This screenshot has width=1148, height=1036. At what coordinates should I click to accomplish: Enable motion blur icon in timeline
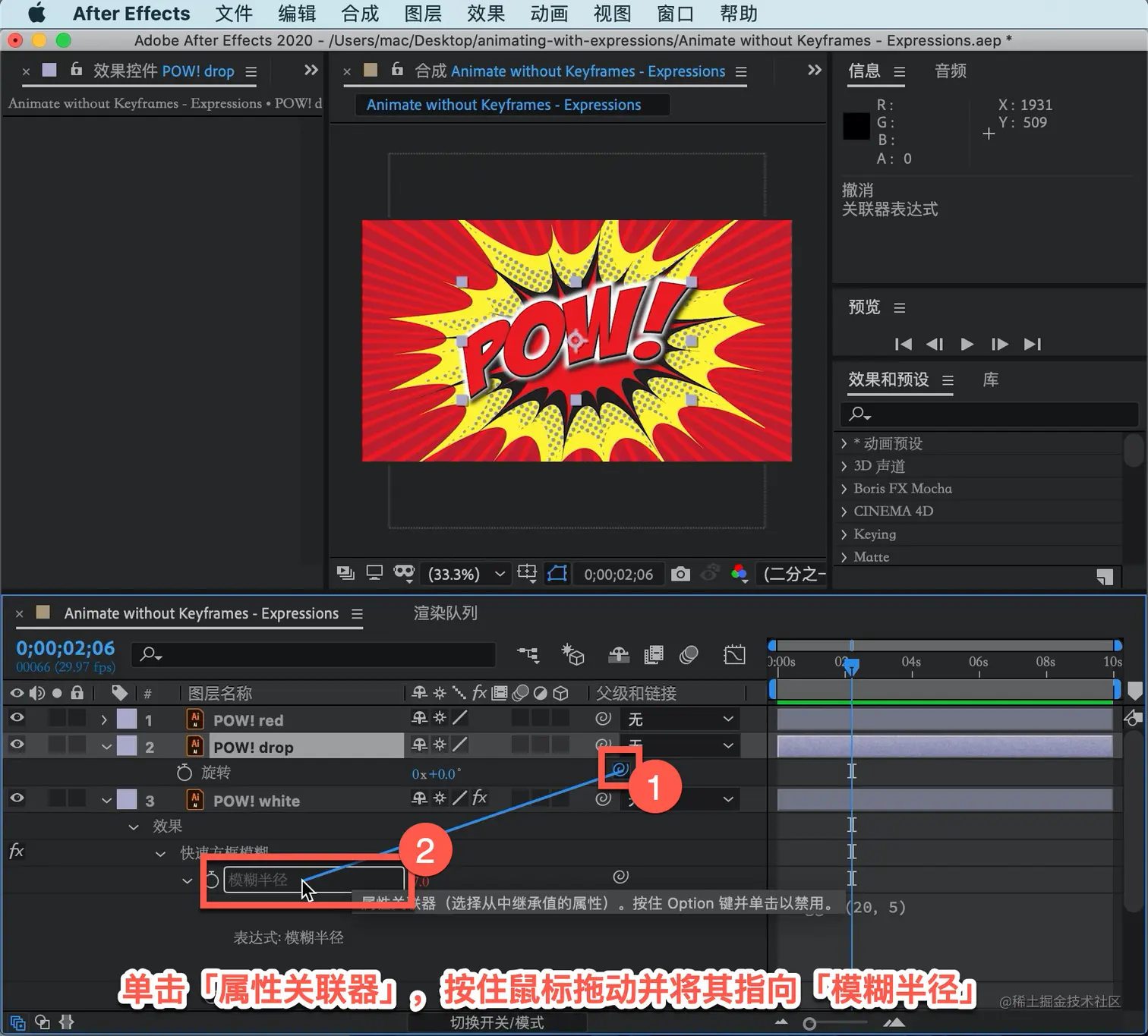[689, 654]
